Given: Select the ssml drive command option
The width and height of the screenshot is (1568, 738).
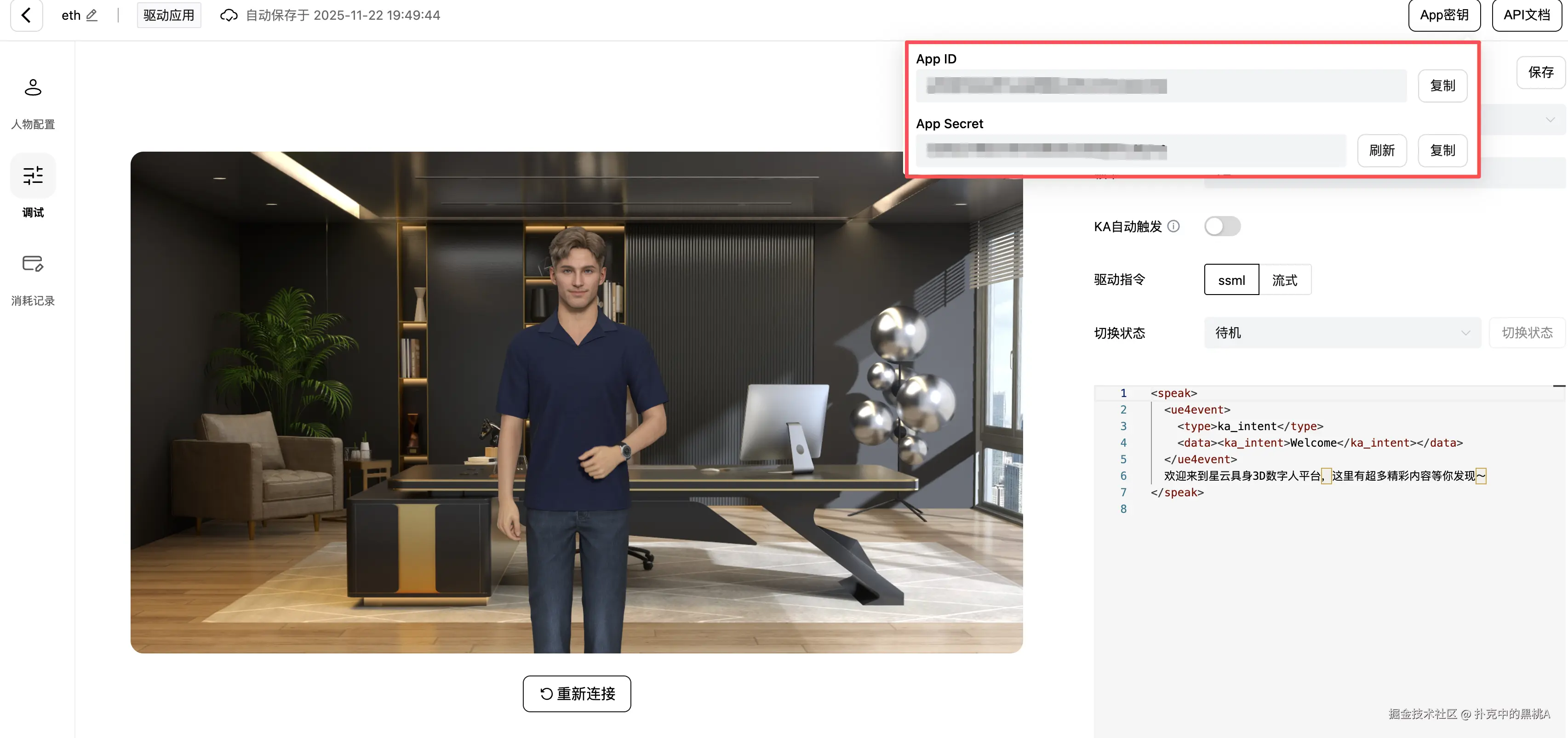Looking at the screenshot, I should pos(1231,280).
